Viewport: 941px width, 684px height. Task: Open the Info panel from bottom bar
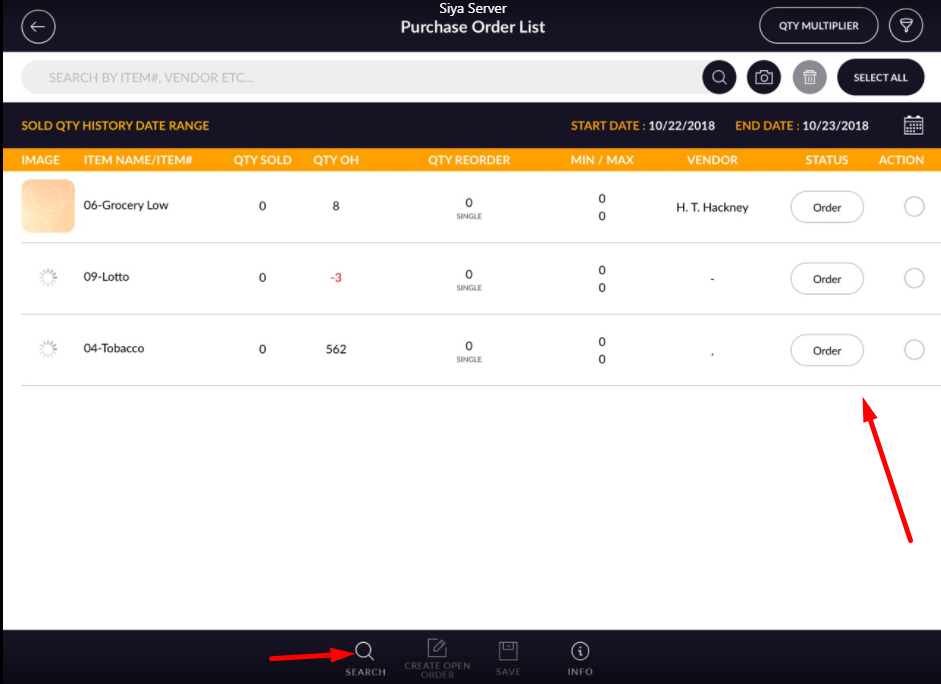click(x=580, y=655)
